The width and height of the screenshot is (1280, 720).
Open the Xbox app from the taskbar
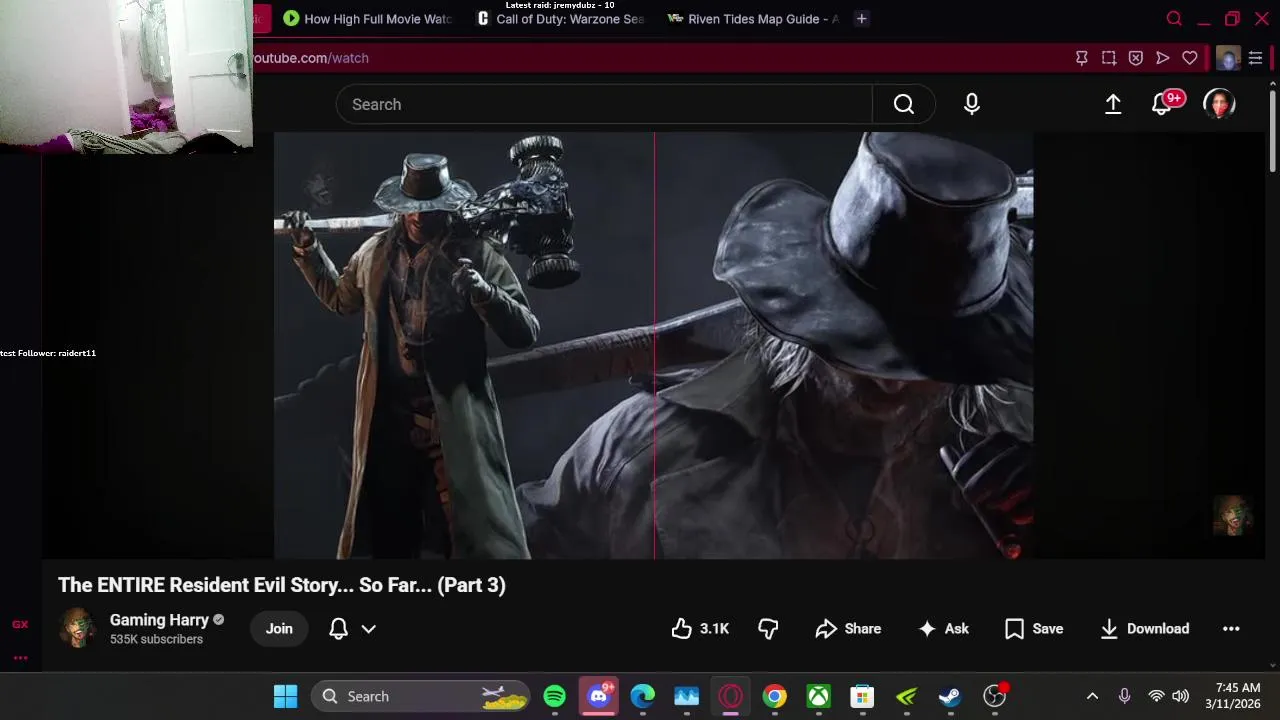(x=819, y=696)
